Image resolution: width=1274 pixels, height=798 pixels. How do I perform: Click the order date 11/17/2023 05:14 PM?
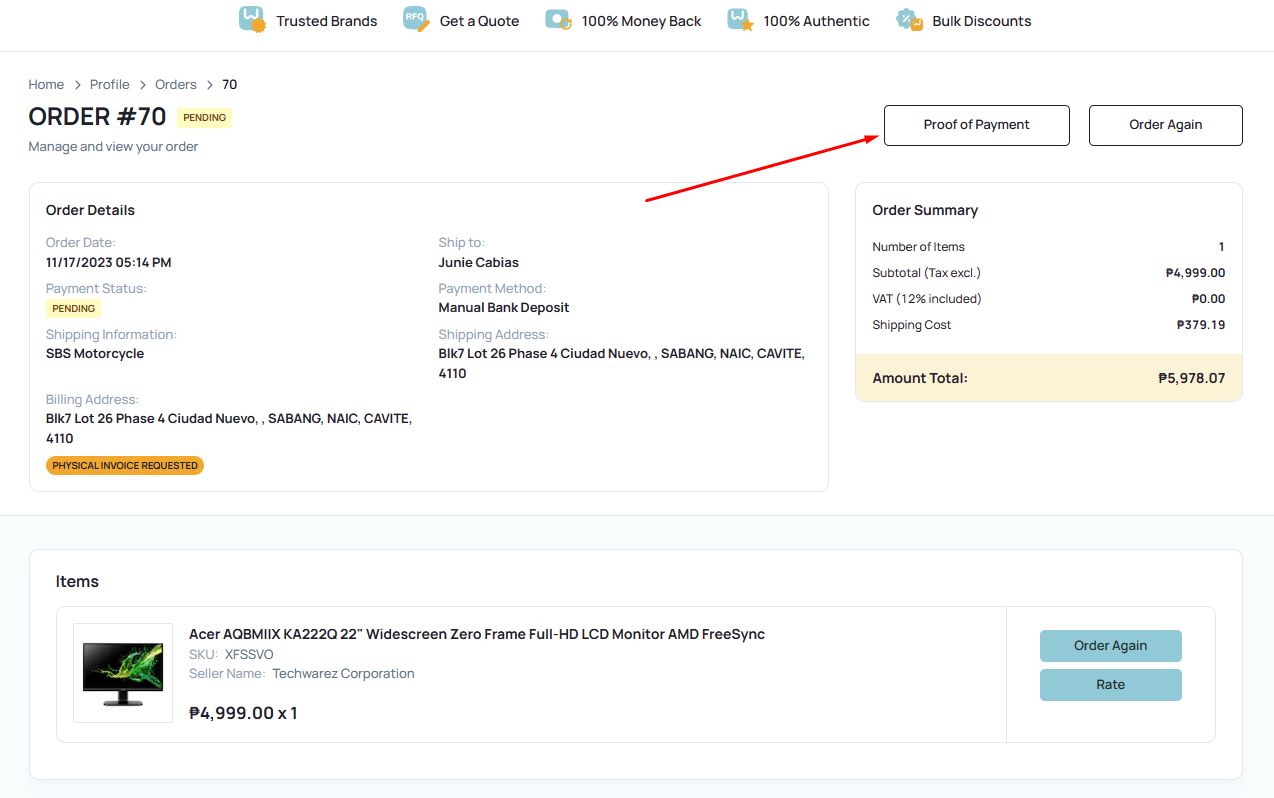pyautogui.click(x=109, y=263)
